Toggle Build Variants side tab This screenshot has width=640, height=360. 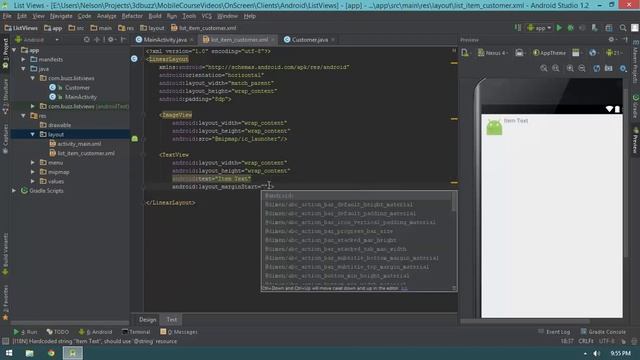[5, 255]
